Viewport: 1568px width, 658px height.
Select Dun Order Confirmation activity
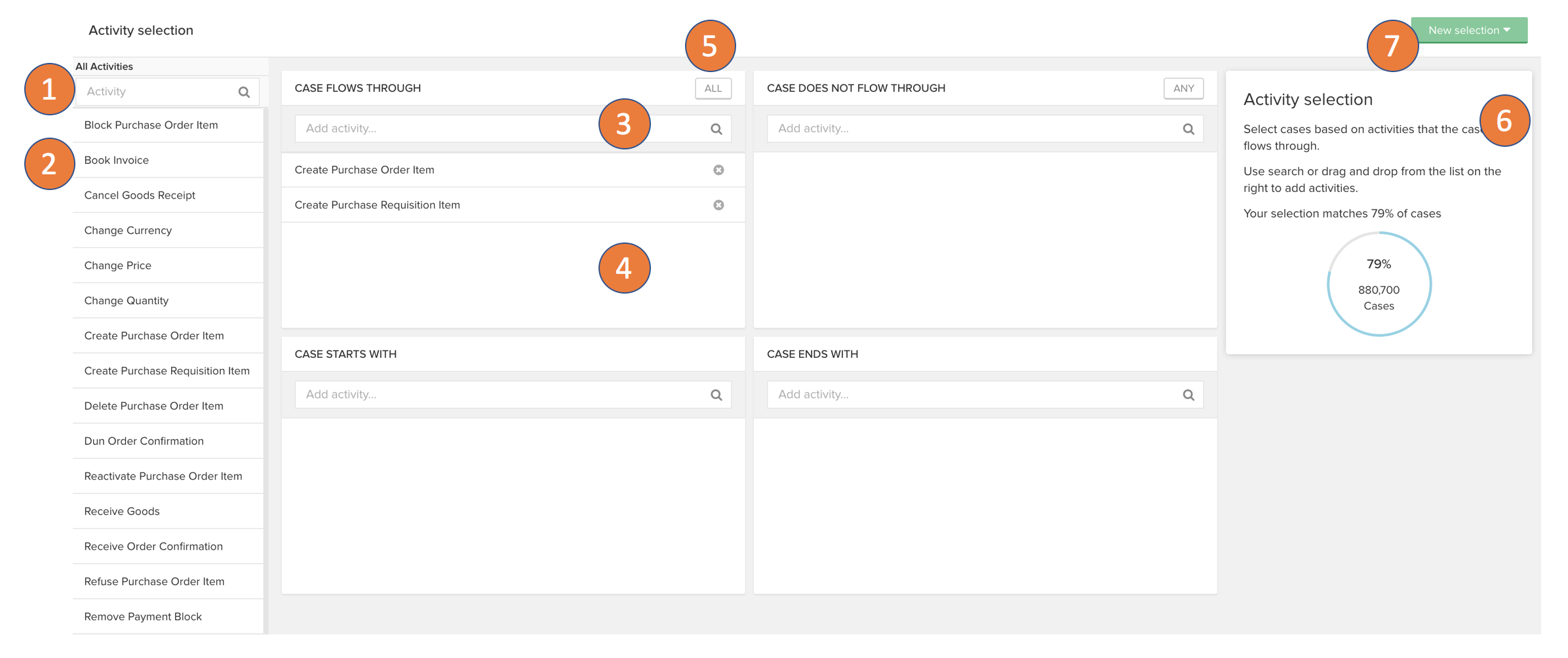coord(144,441)
